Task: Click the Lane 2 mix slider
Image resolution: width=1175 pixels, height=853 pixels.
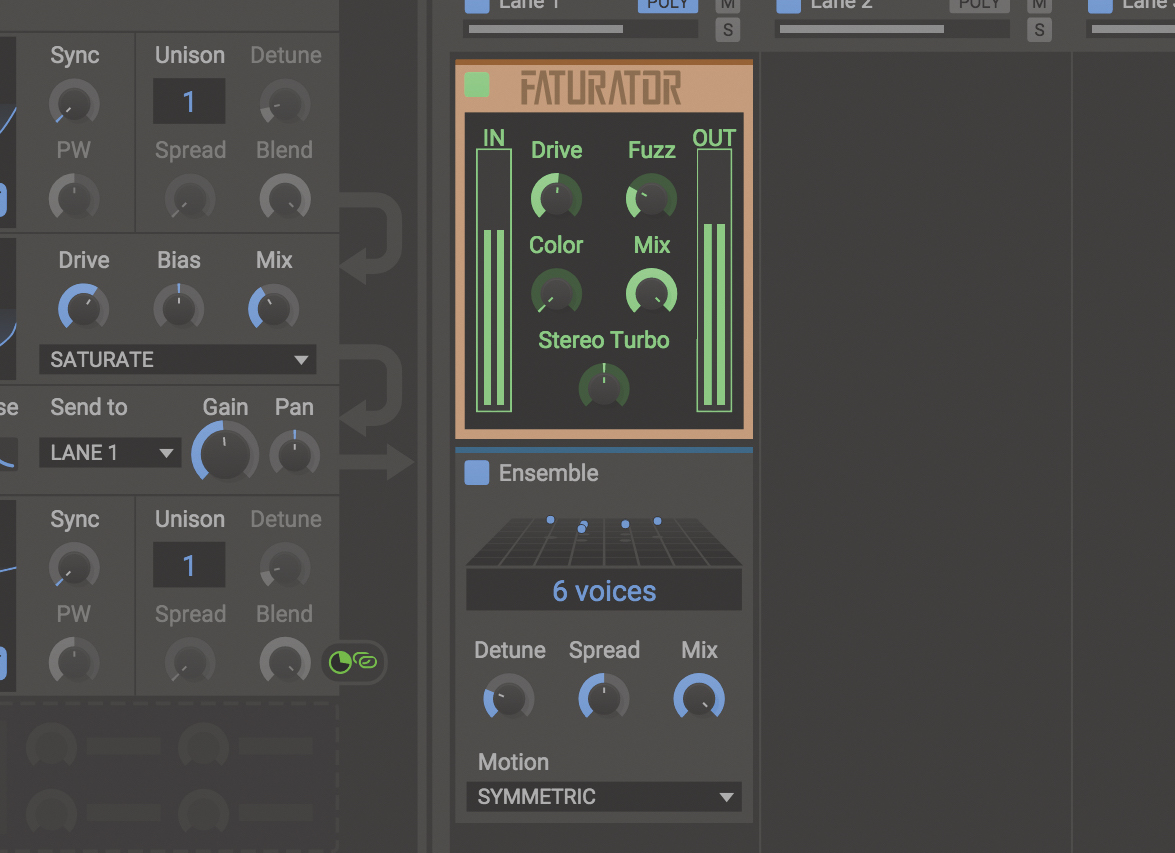Action: pyautogui.click(x=894, y=29)
